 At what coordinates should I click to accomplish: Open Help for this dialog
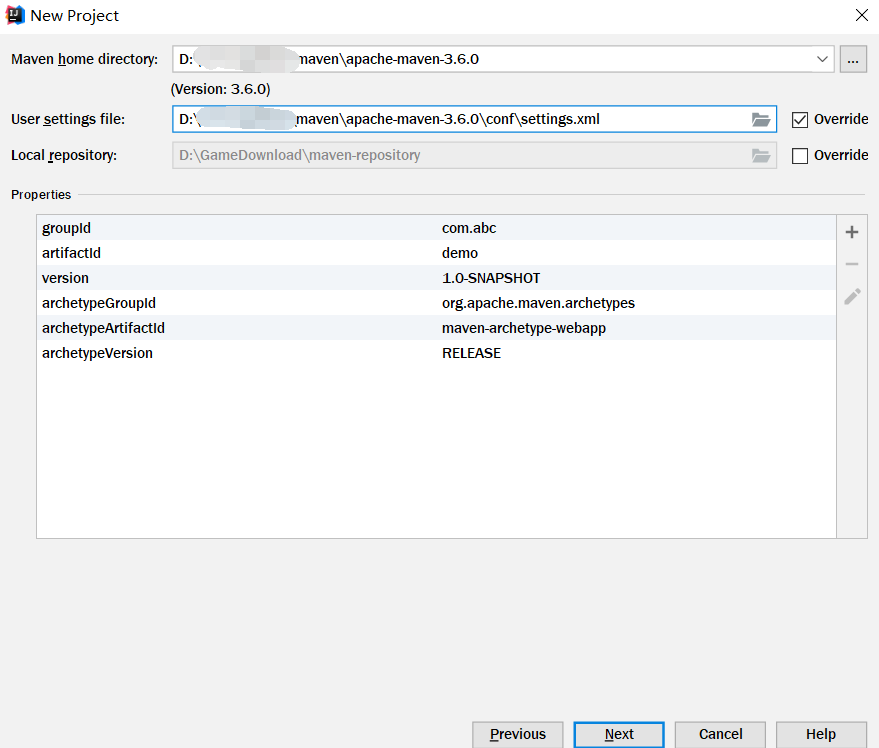point(821,734)
